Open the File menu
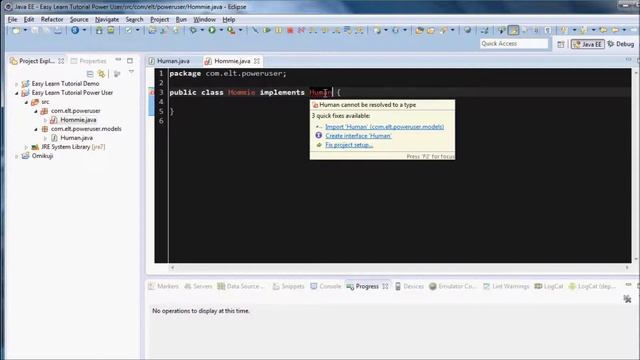The image size is (640, 360). pyautogui.click(x=12, y=19)
